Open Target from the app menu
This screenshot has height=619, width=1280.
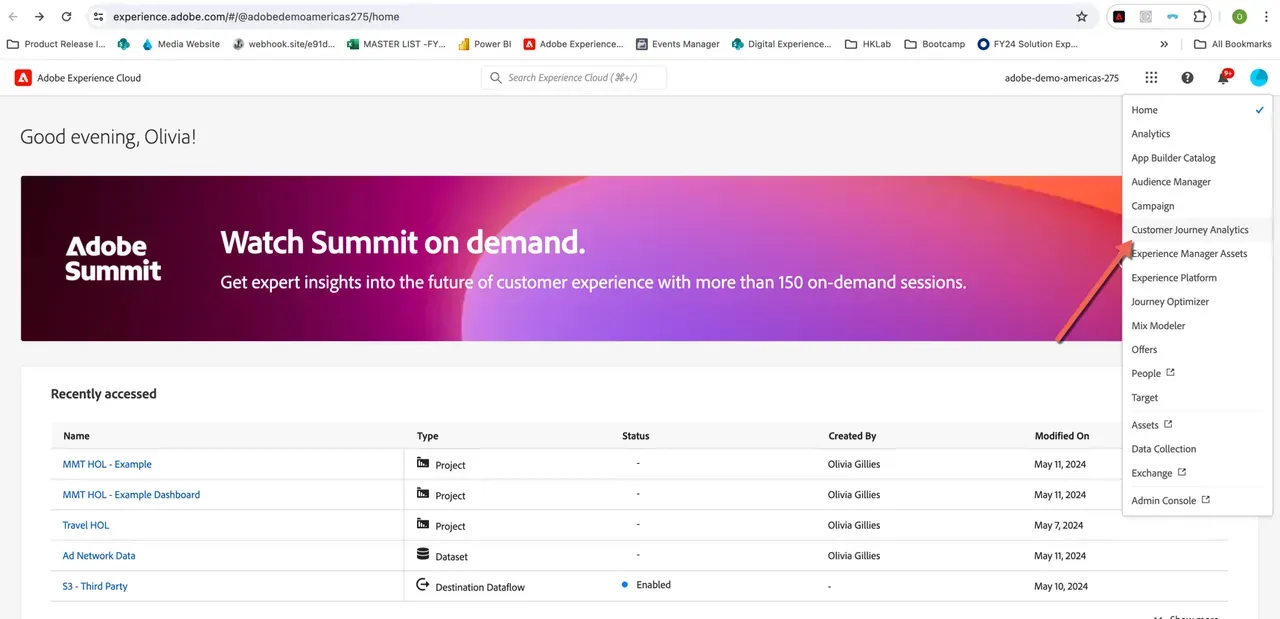[x=1145, y=398]
